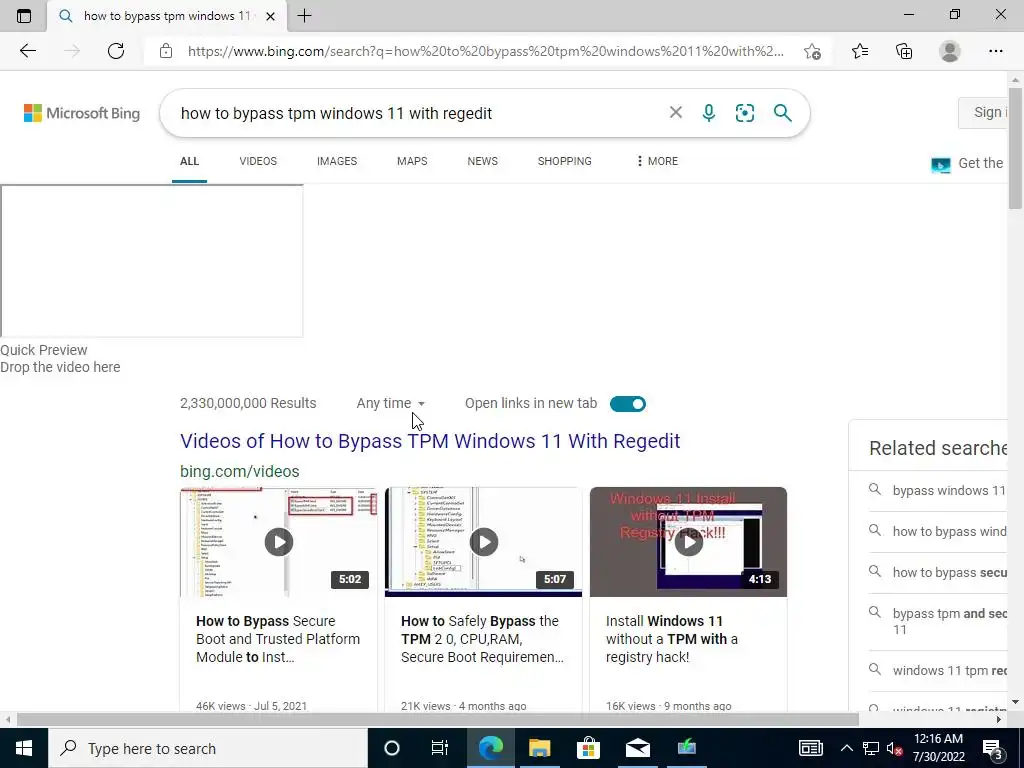Switch to the ALL results tab
This screenshot has width=1024, height=768.
pyautogui.click(x=189, y=161)
